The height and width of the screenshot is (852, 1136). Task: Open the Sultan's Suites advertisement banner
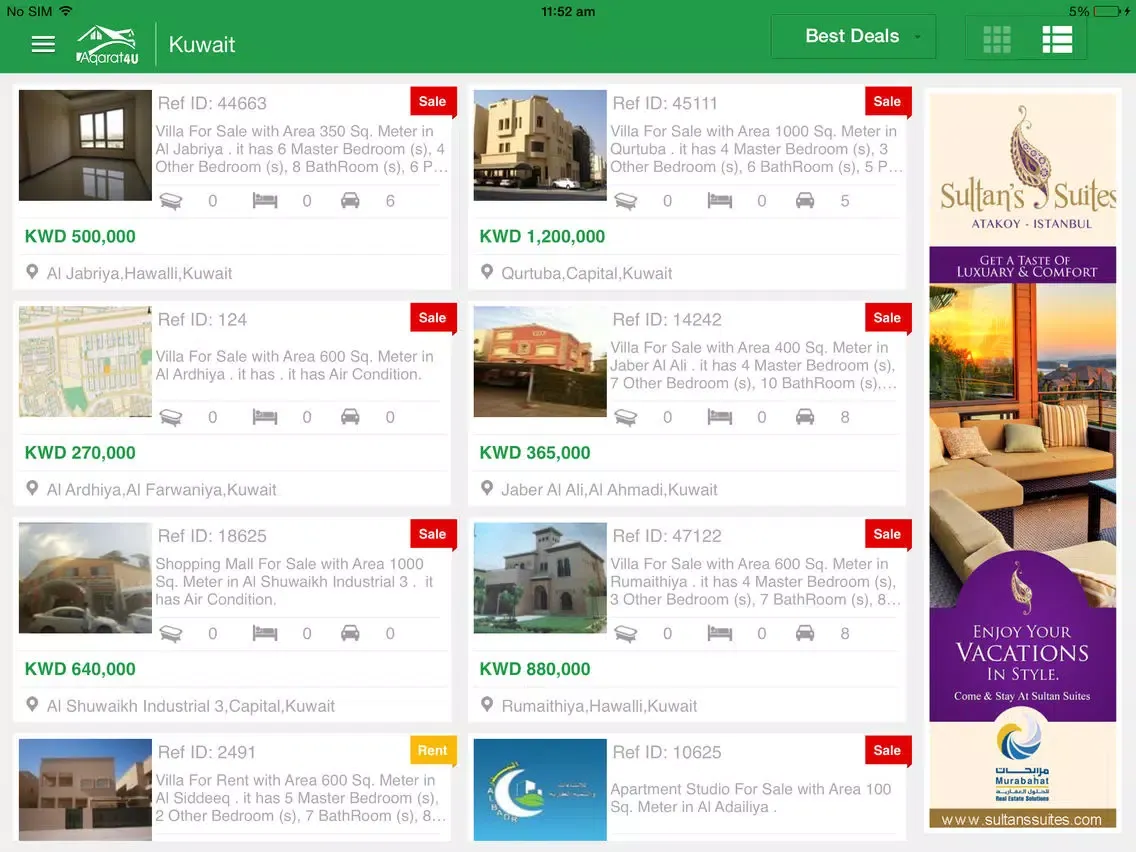[1023, 461]
